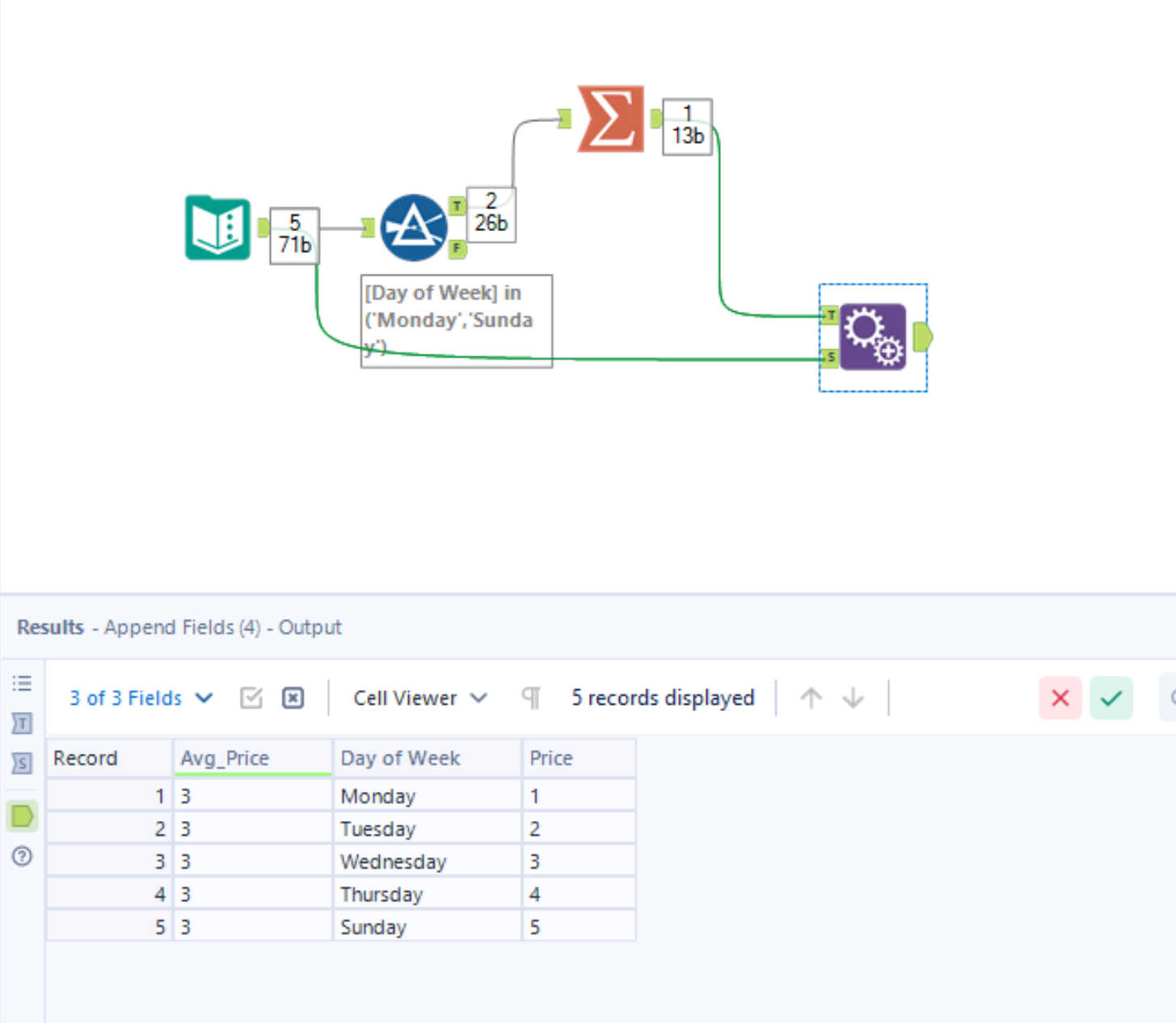Image resolution: width=1176 pixels, height=1023 pixels.
Task: Sort records by the Avg_Price column header
Action: [x=225, y=758]
